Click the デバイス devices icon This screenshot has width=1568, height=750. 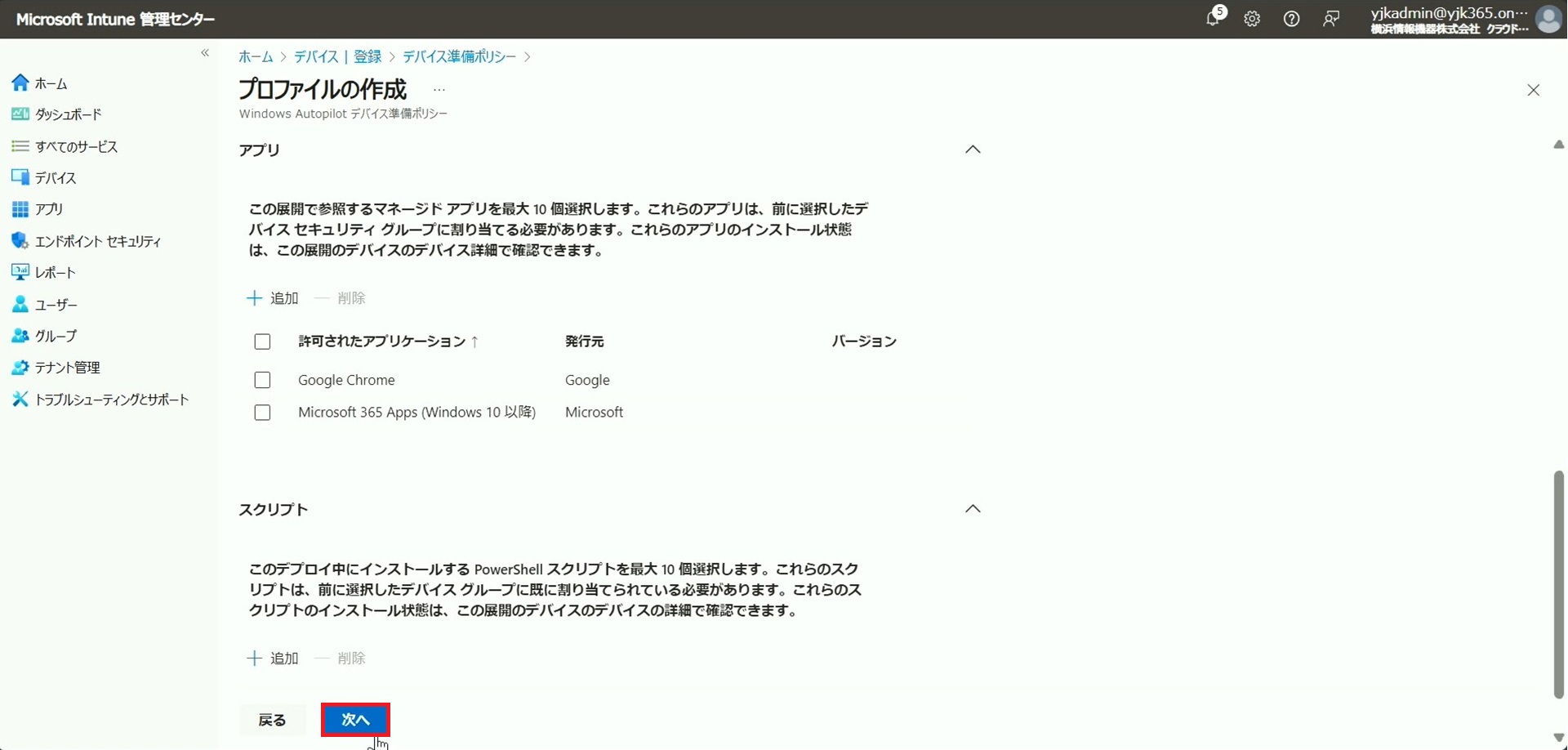click(20, 177)
